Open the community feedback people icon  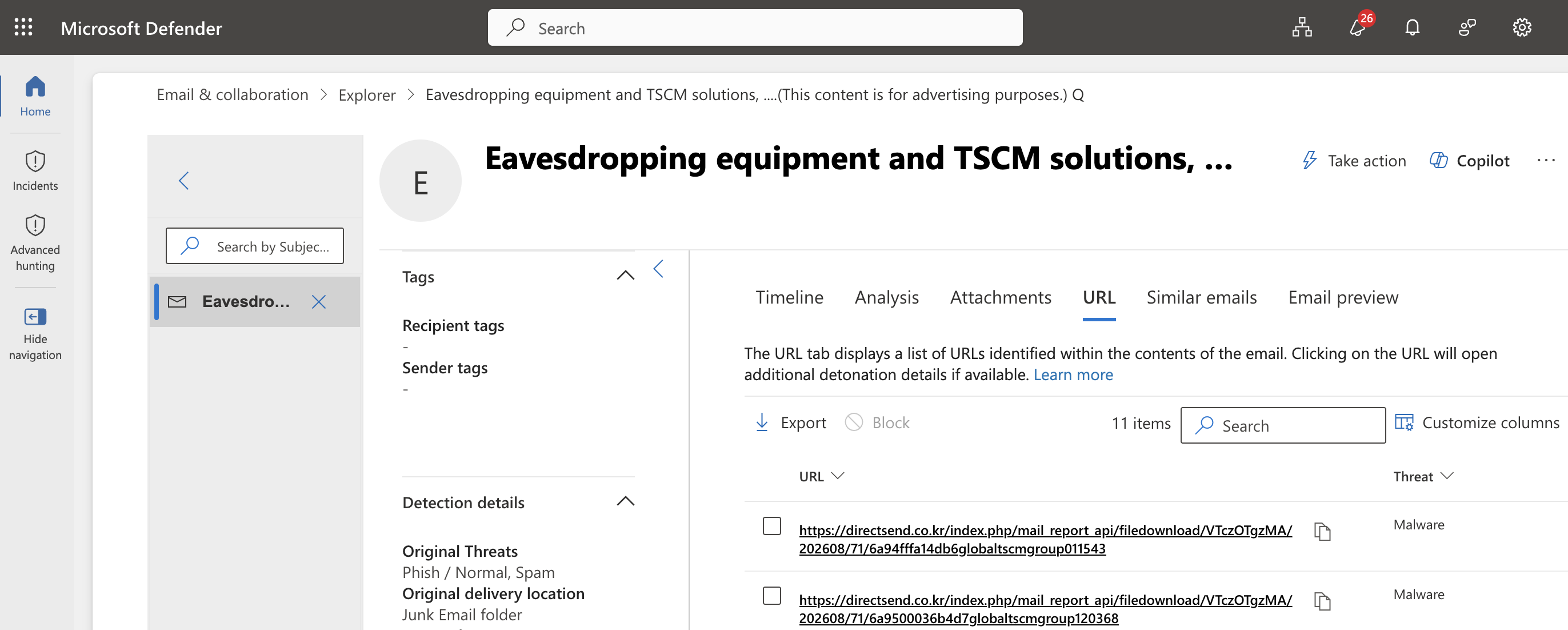coord(1467,27)
